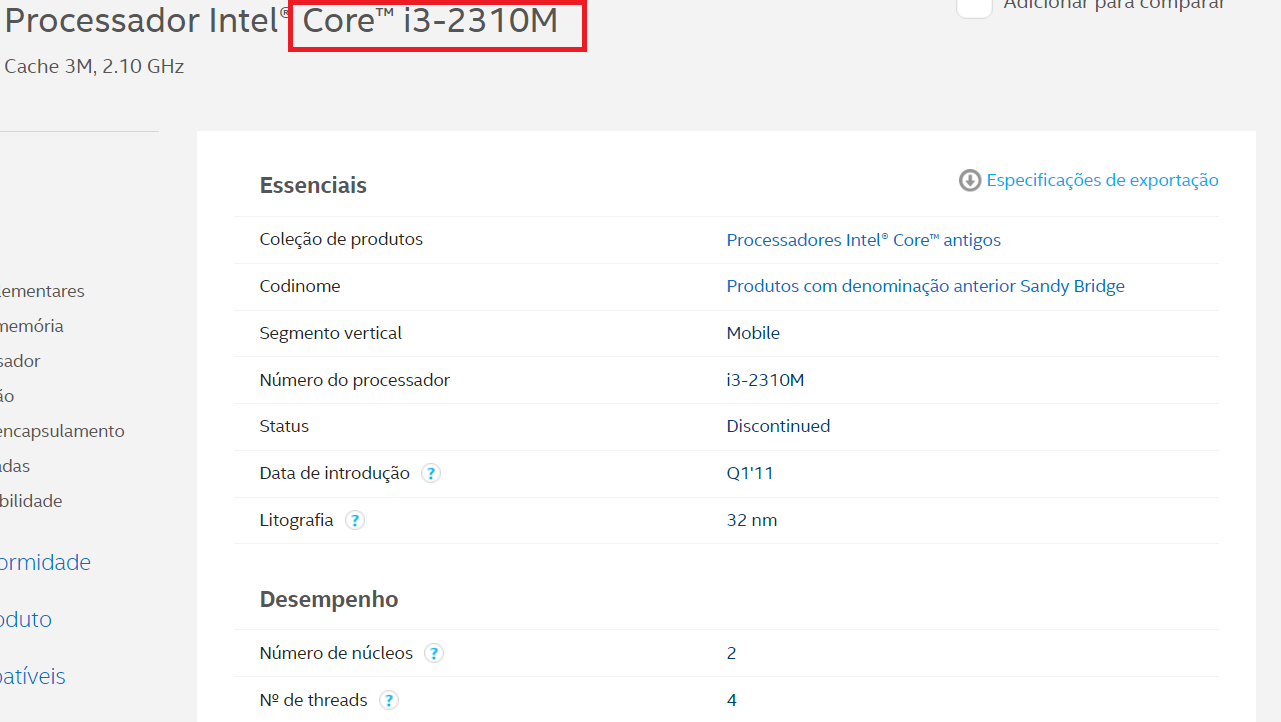Select the Desempenho section heading
The height and width of the screenshot is (722, 1281).
(329, 599)
